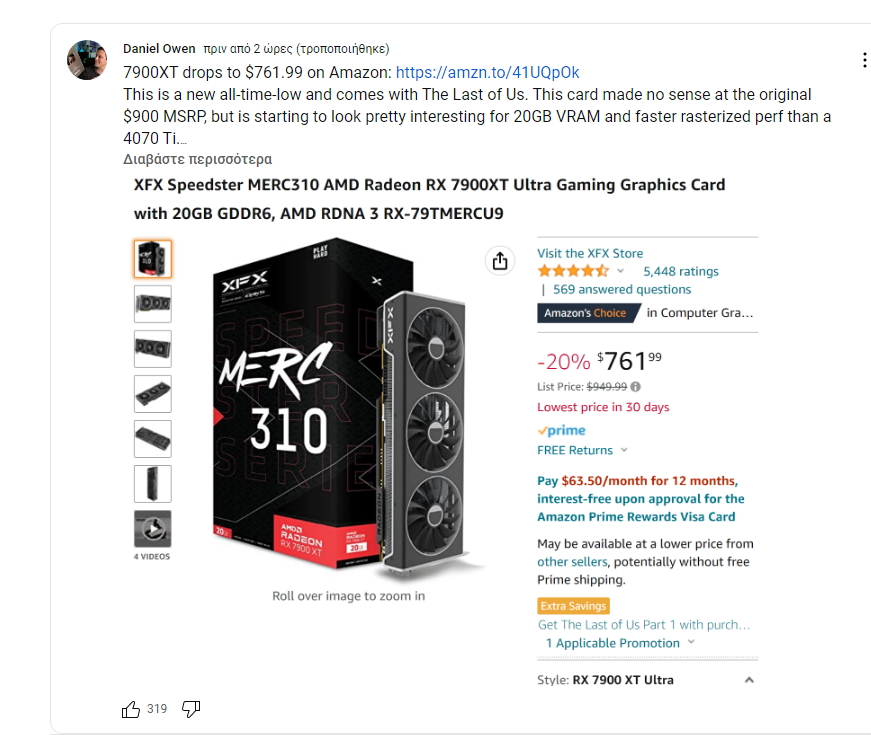The image size is (871, 750).
Task: Click the Prime logo badge
Action: pos(562,431)
